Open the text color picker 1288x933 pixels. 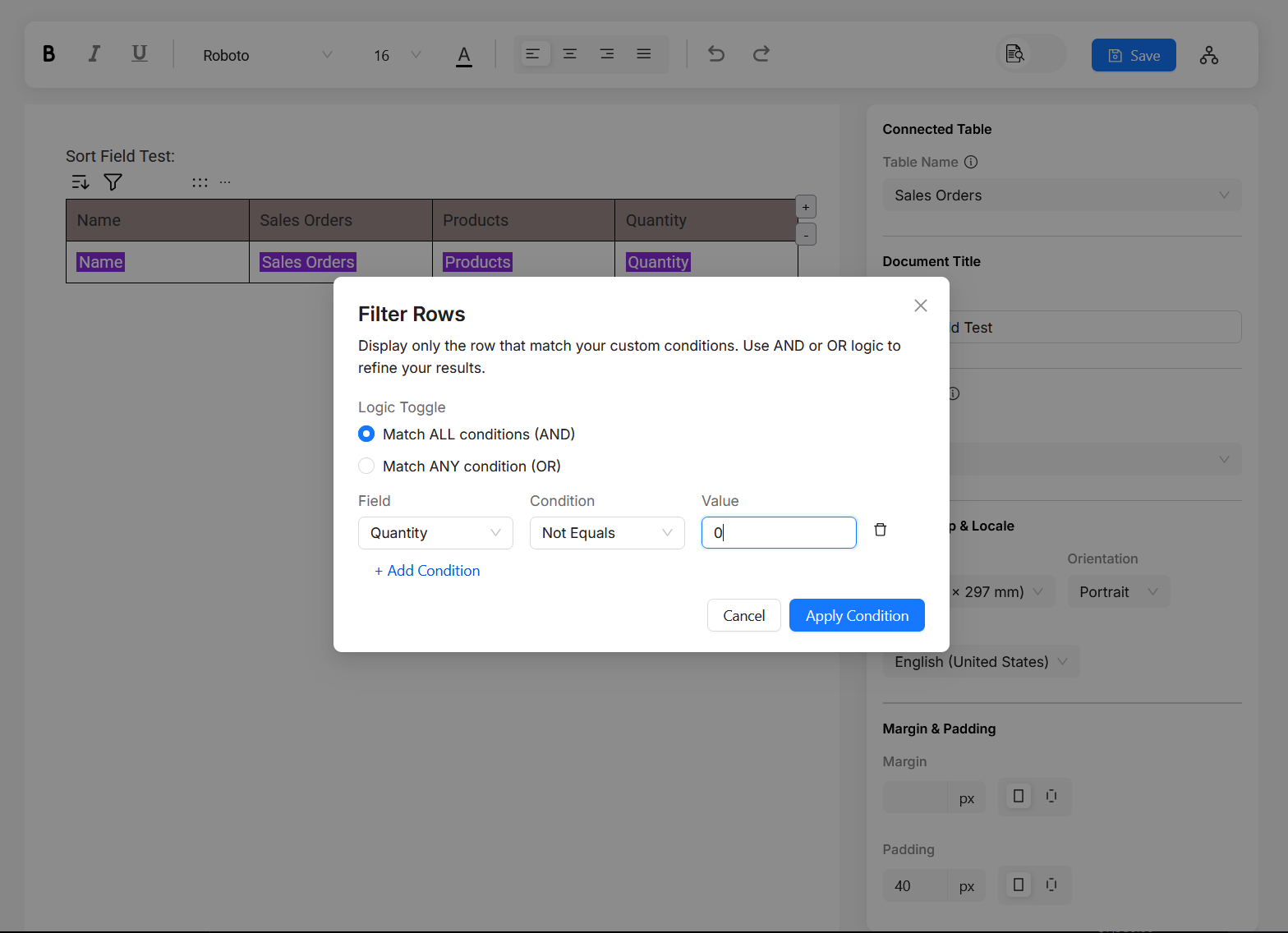coord(464,55)
